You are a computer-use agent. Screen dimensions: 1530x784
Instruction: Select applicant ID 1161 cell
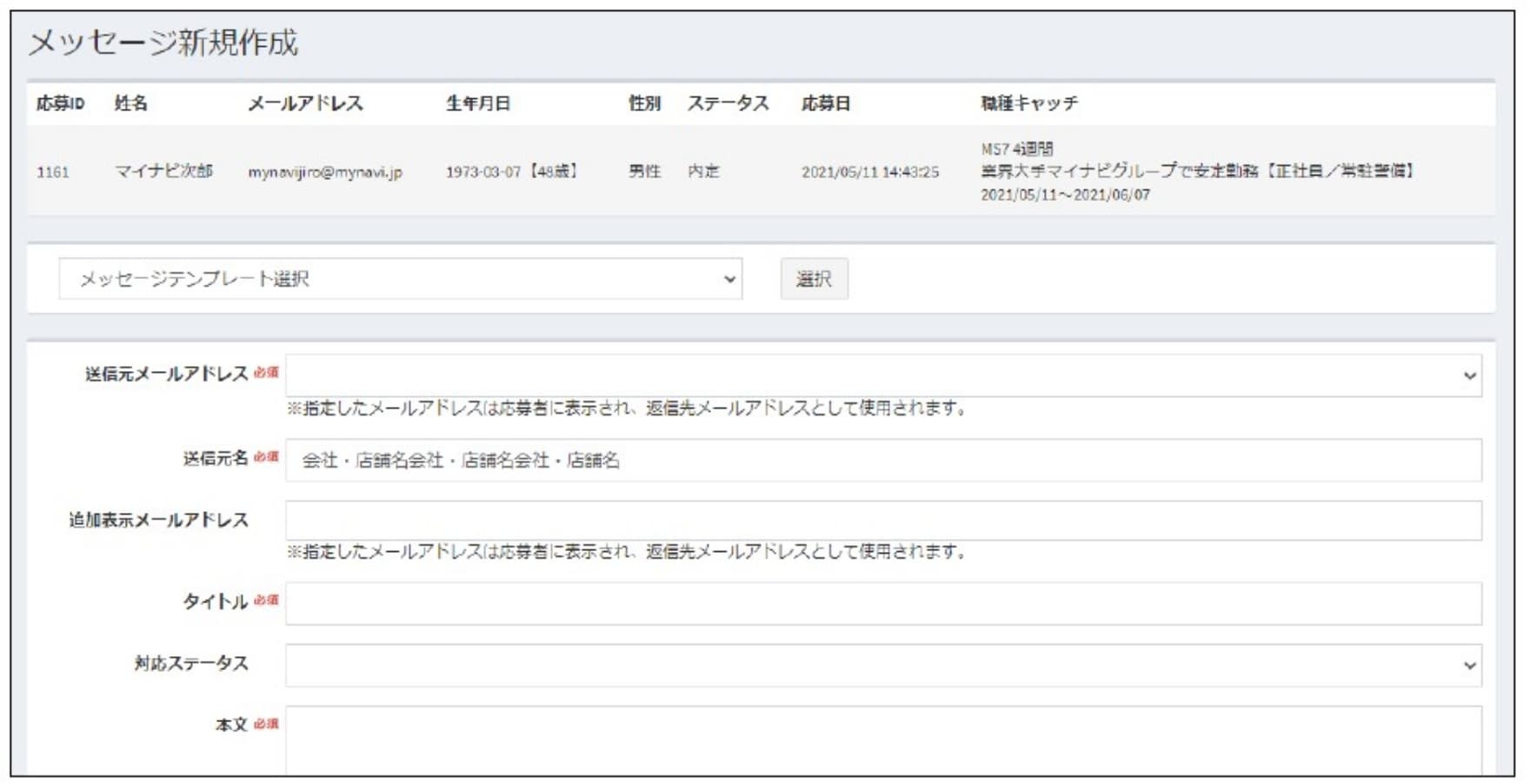click(53, 172)
